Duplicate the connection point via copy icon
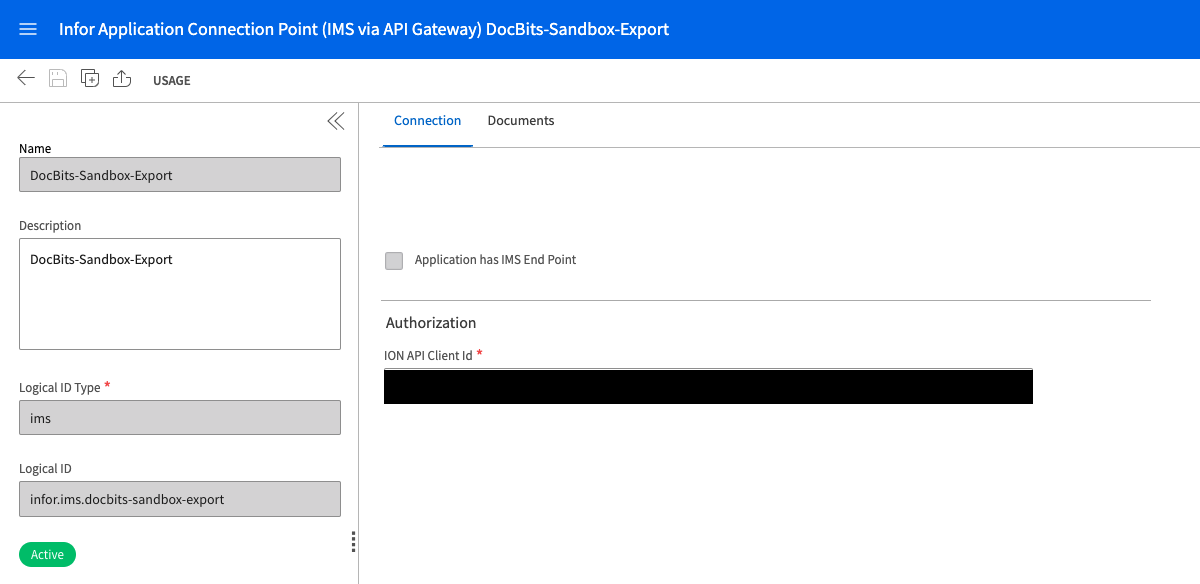This screenshot has height=584, width=1200. coord(90,79)
